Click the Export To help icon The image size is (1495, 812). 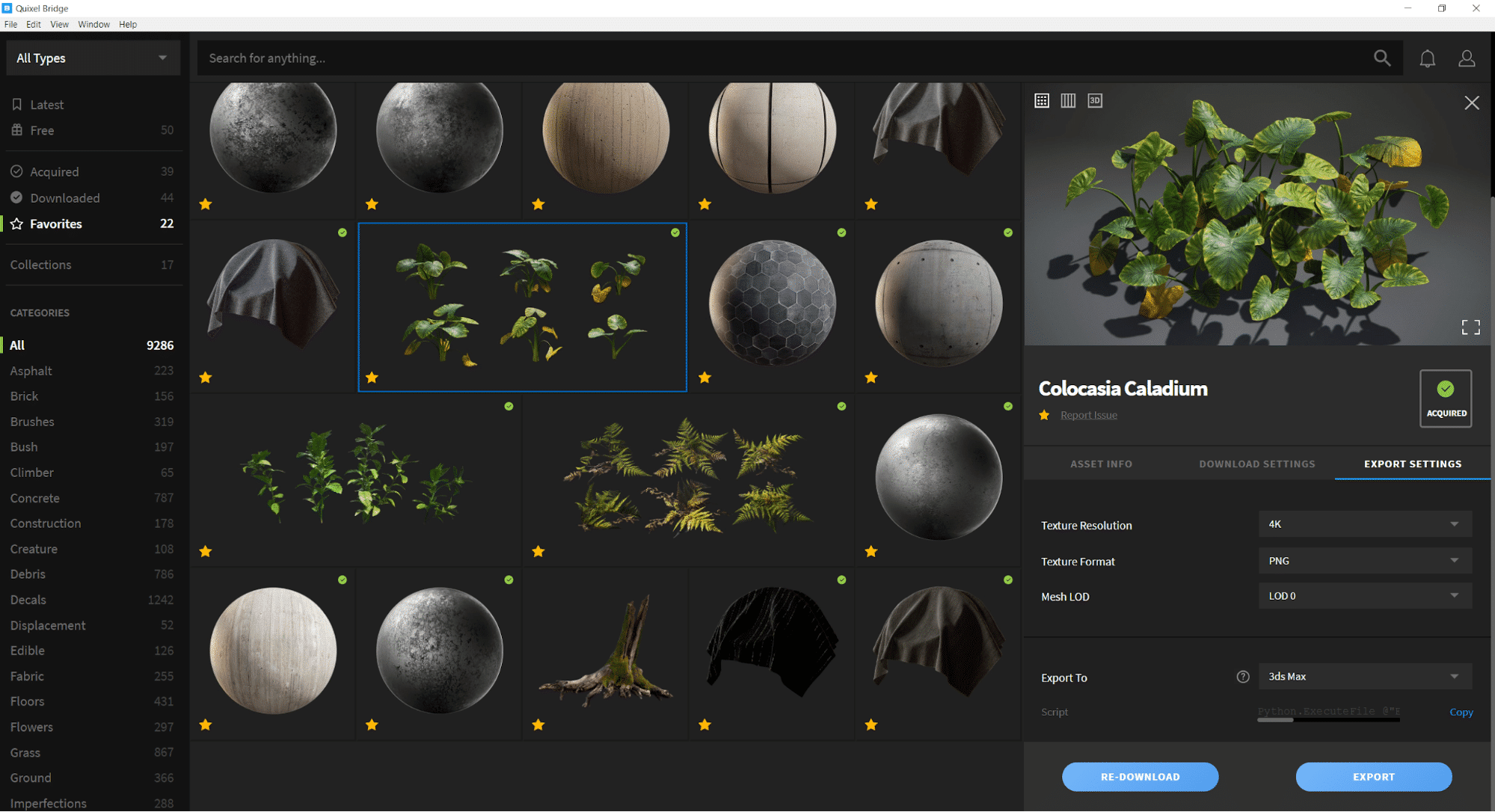[1243, 677]
